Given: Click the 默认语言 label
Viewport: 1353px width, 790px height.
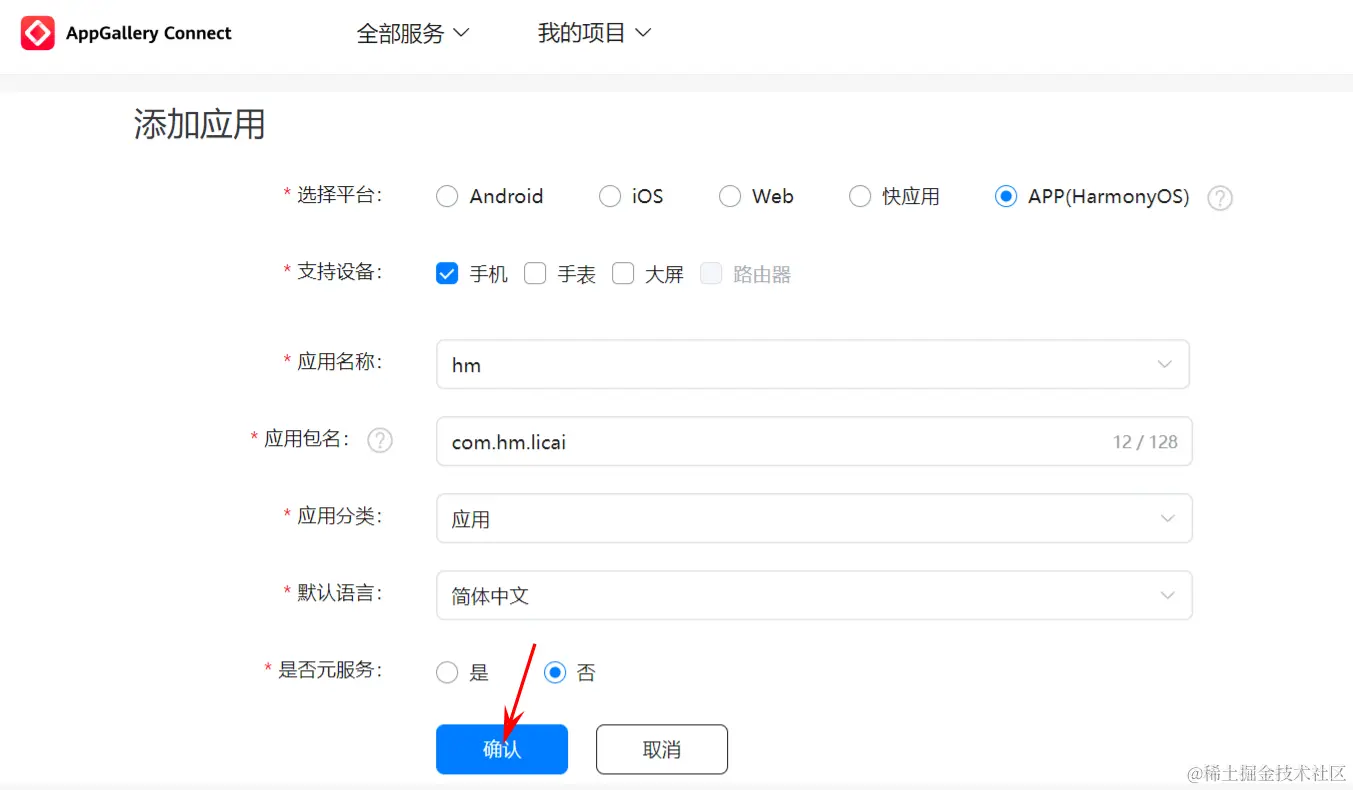Looking at the screenshot, I should (340, 593).
